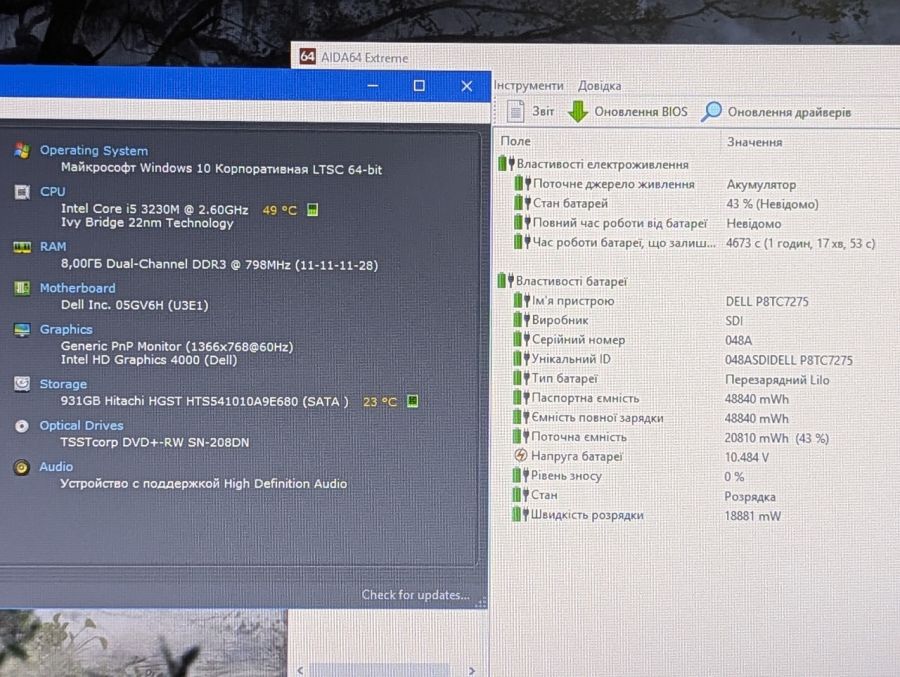
Task: Click the Звіт report toolbar button
Action: [x=531, y=111]
